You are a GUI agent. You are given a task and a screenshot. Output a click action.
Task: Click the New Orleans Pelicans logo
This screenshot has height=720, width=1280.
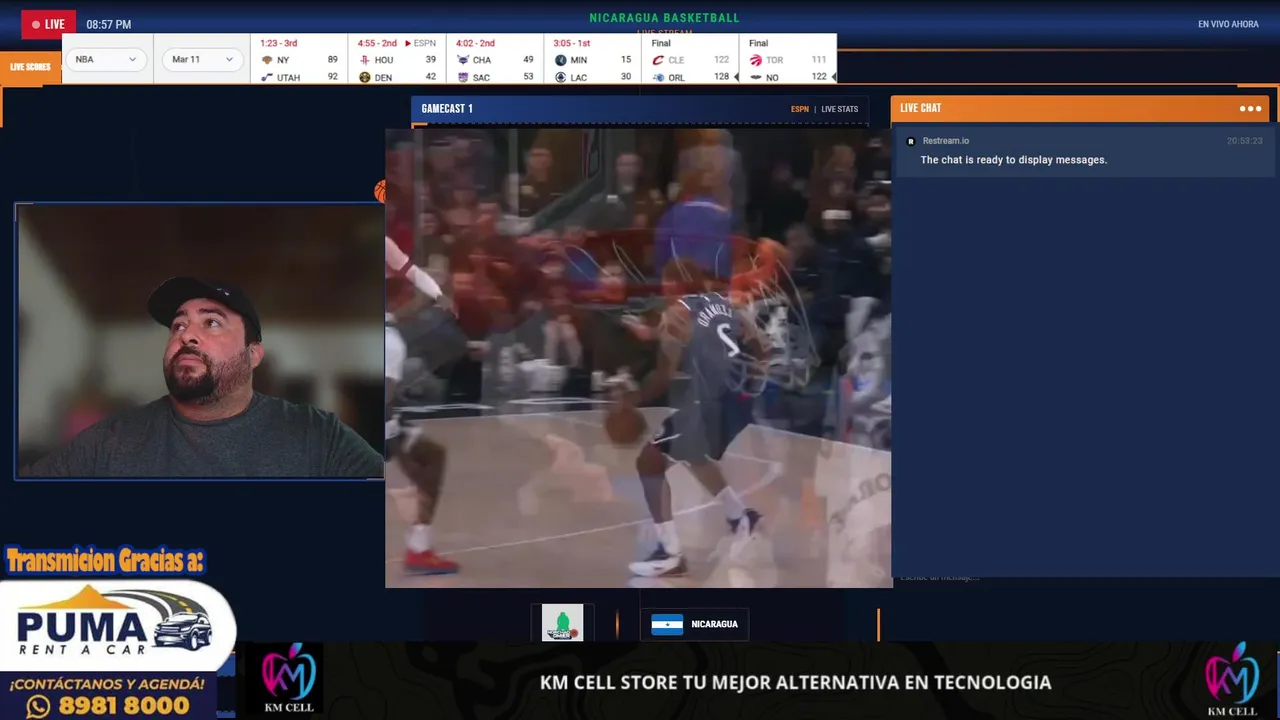coord(755,77)
